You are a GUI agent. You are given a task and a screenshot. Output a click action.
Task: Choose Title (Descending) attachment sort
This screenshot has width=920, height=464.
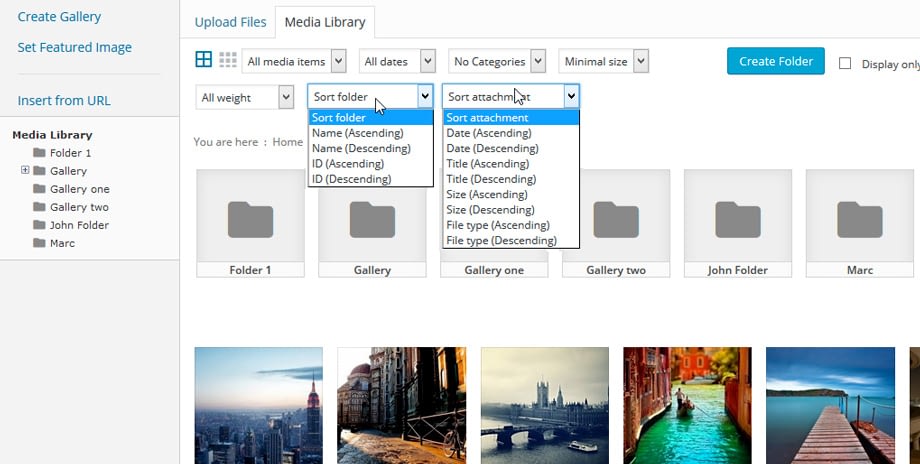(x=511, y=179)
